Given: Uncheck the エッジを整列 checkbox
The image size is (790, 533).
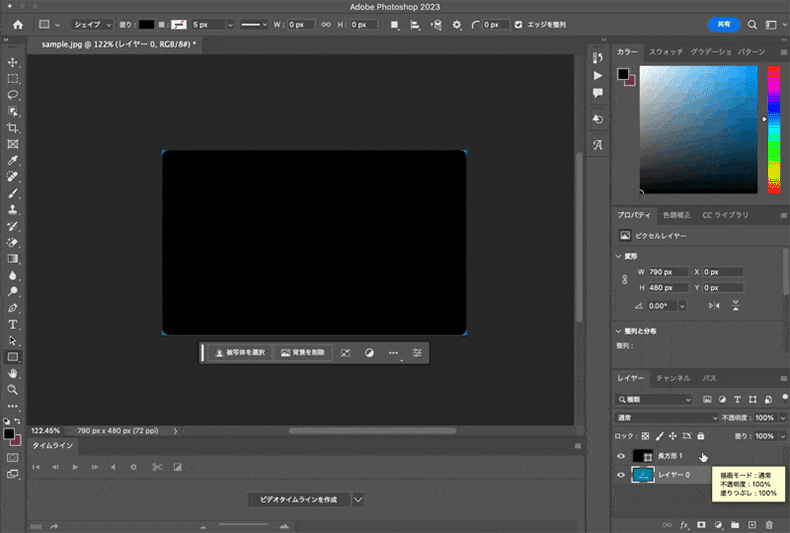Looking at the screenshot, I should 518,24.
